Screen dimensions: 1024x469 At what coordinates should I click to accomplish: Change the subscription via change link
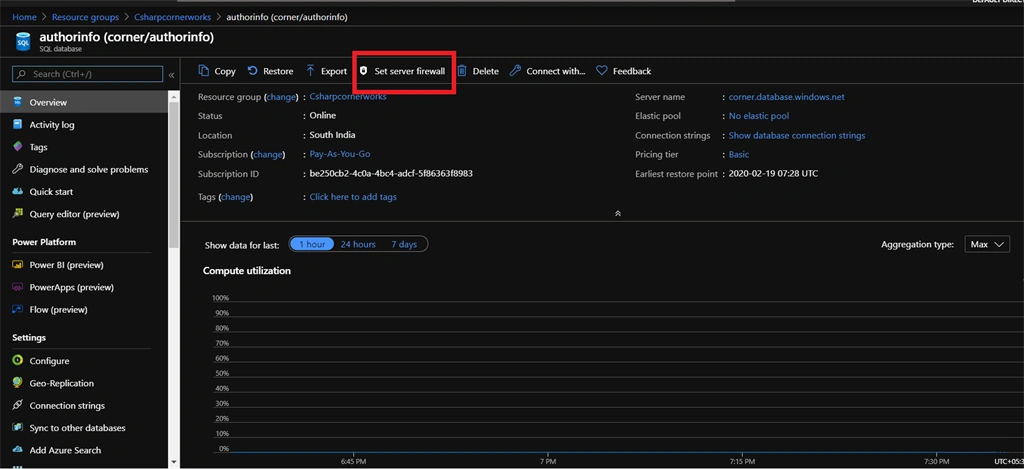pos(268,155)
